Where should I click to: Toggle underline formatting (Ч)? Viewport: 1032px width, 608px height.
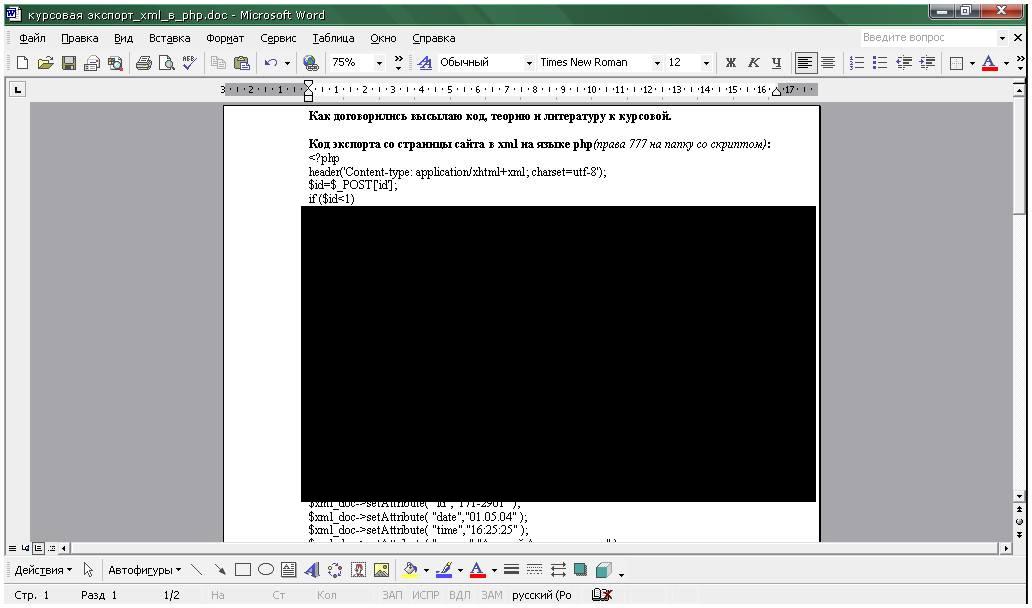pos(776,63)
